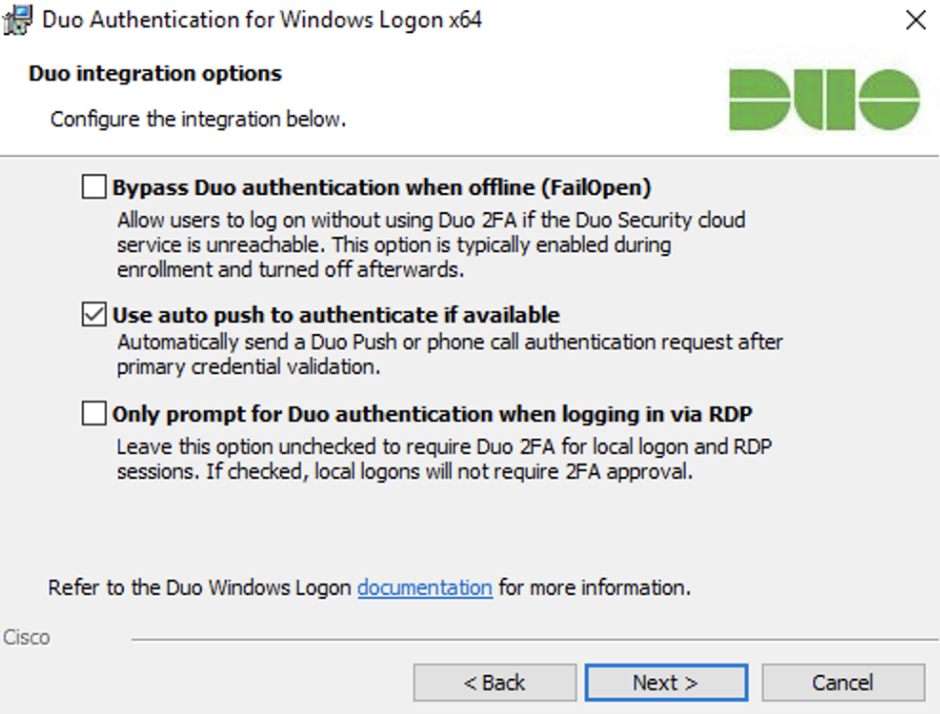Cancel the Duo installation

[x=843, y=682]
